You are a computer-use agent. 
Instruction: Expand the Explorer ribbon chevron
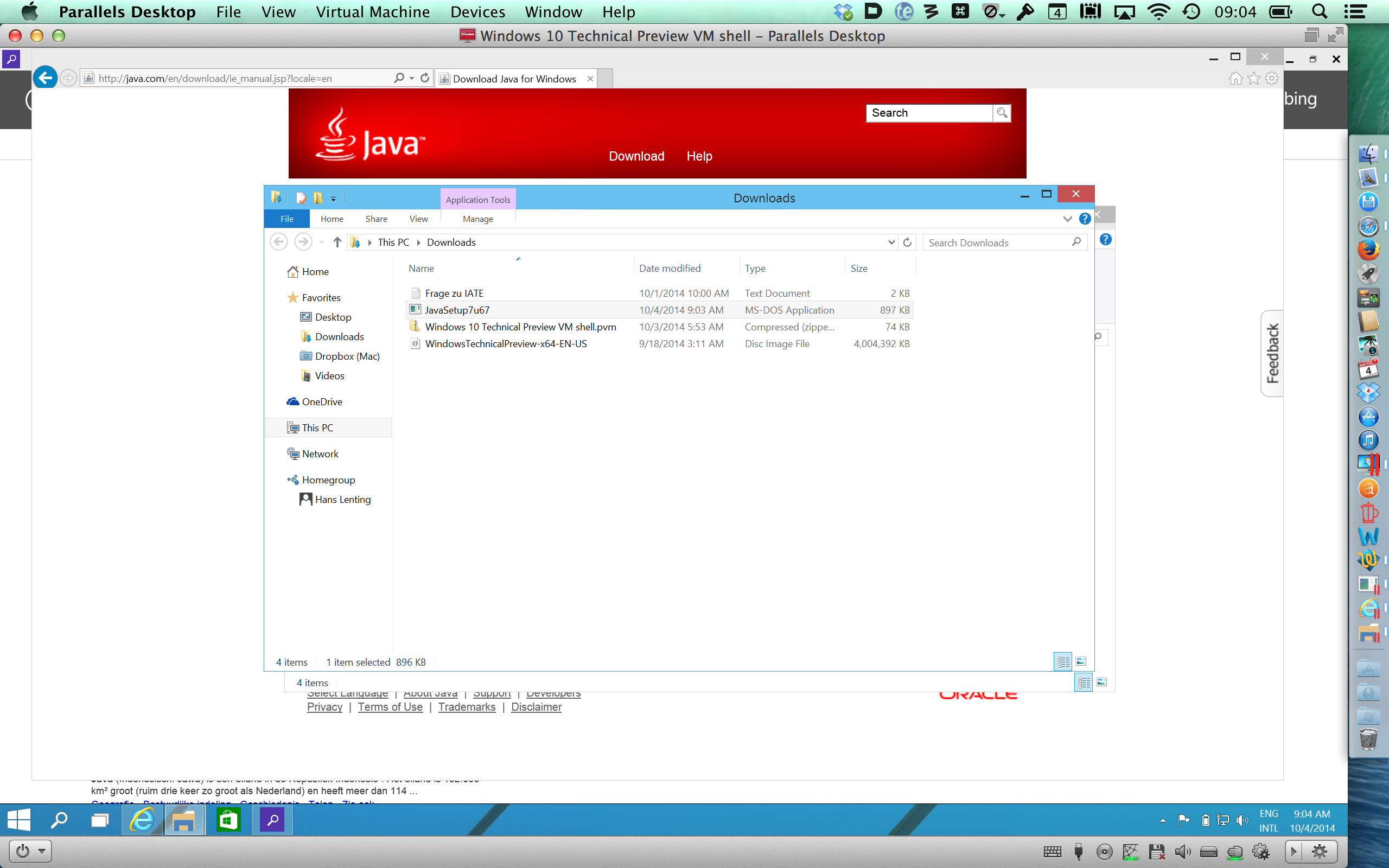click(1067, 219)
